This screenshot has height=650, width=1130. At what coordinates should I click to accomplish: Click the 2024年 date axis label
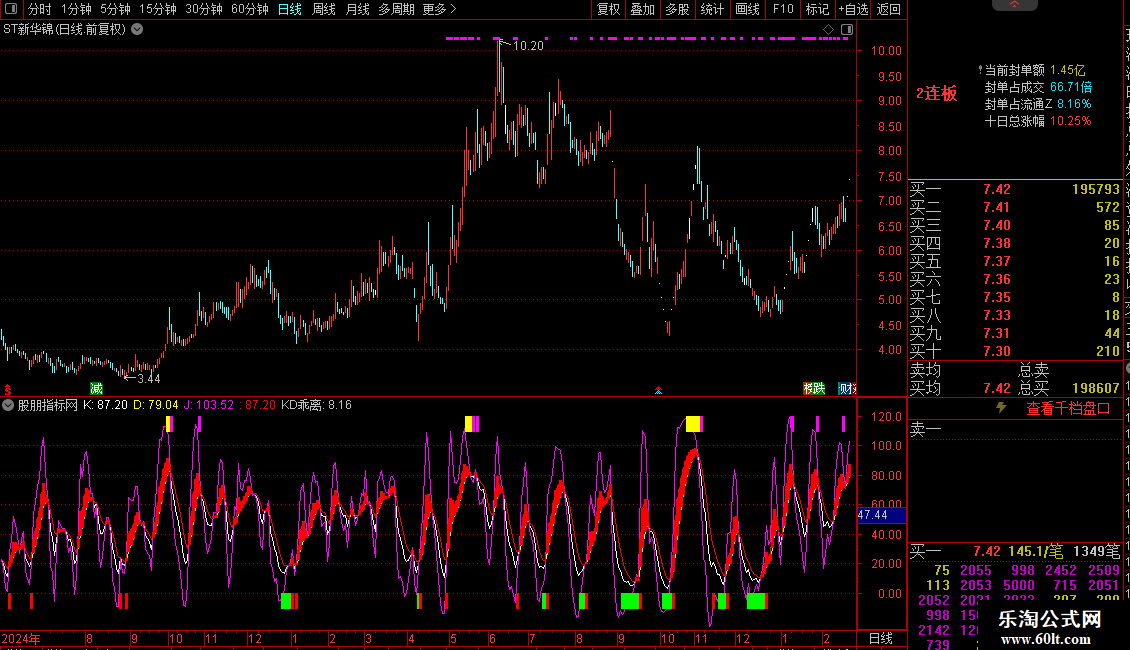(21, 638)
